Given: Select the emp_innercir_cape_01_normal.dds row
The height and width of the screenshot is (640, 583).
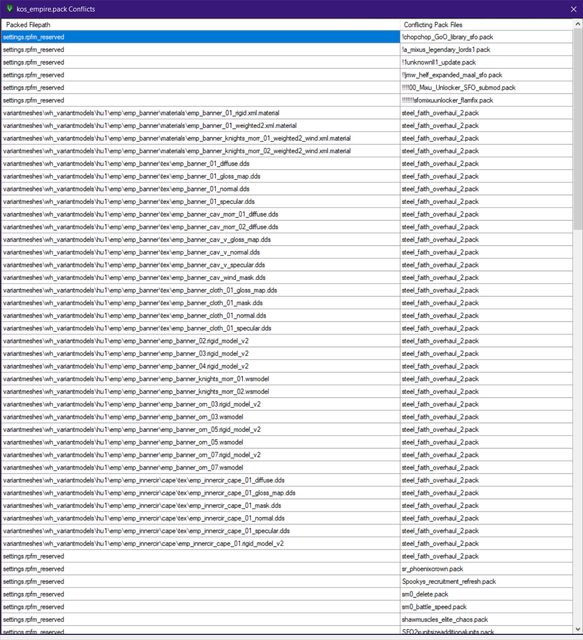Looking at the screenshot, I should pyautogui.click(x=200, y=518).
